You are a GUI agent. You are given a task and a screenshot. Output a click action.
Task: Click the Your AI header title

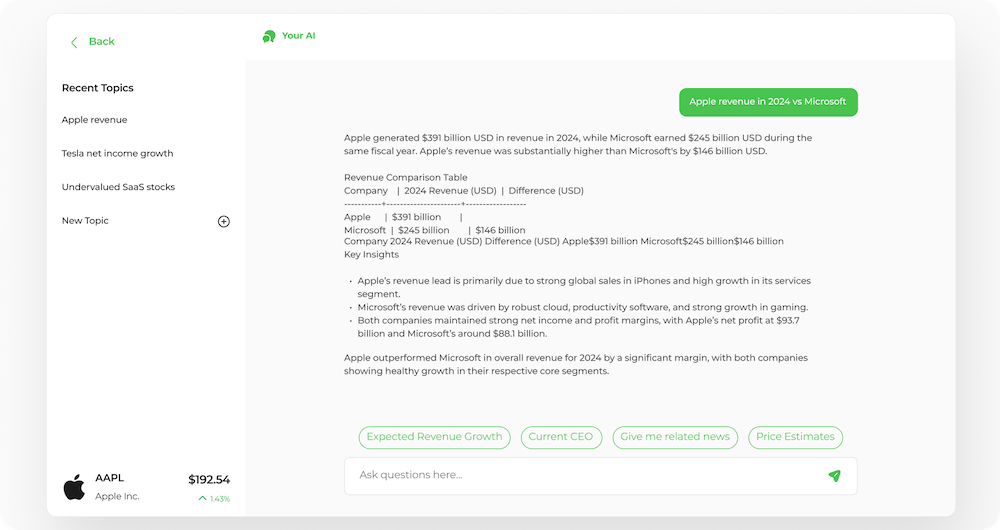click(x=298, y=36)
